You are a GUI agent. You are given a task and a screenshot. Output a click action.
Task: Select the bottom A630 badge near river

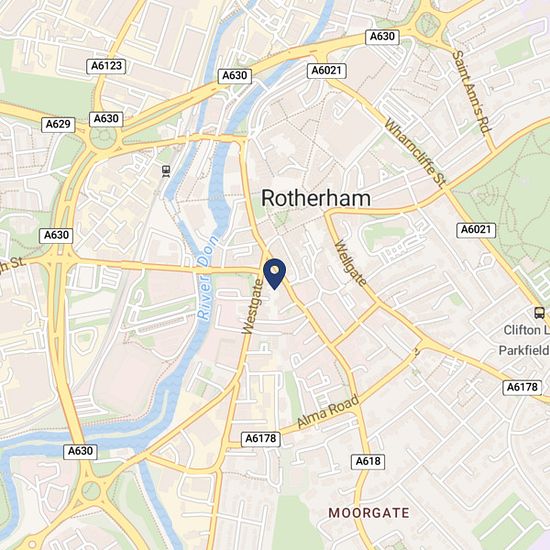click(x=80, y=451)
